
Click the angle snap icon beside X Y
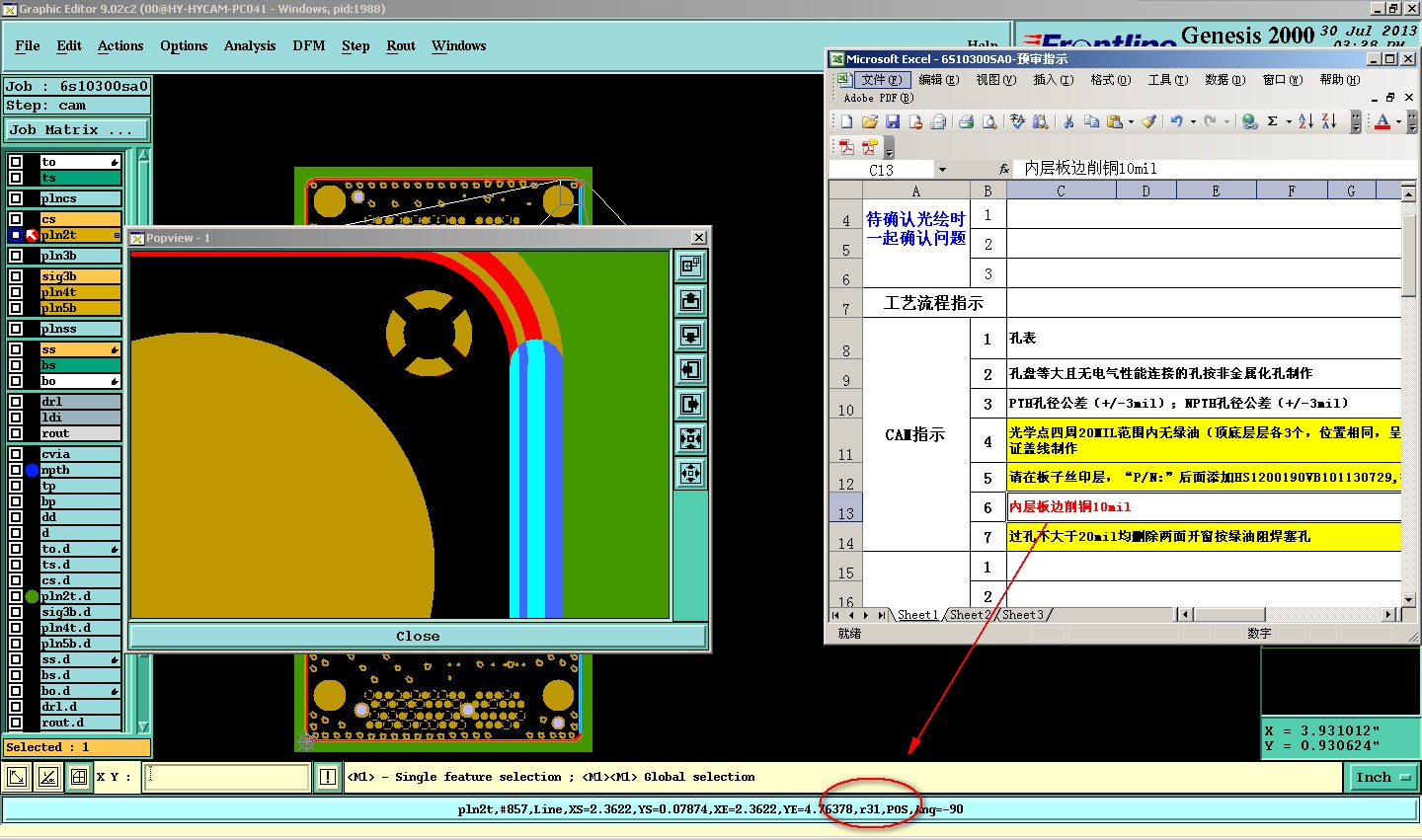(47, 777)
